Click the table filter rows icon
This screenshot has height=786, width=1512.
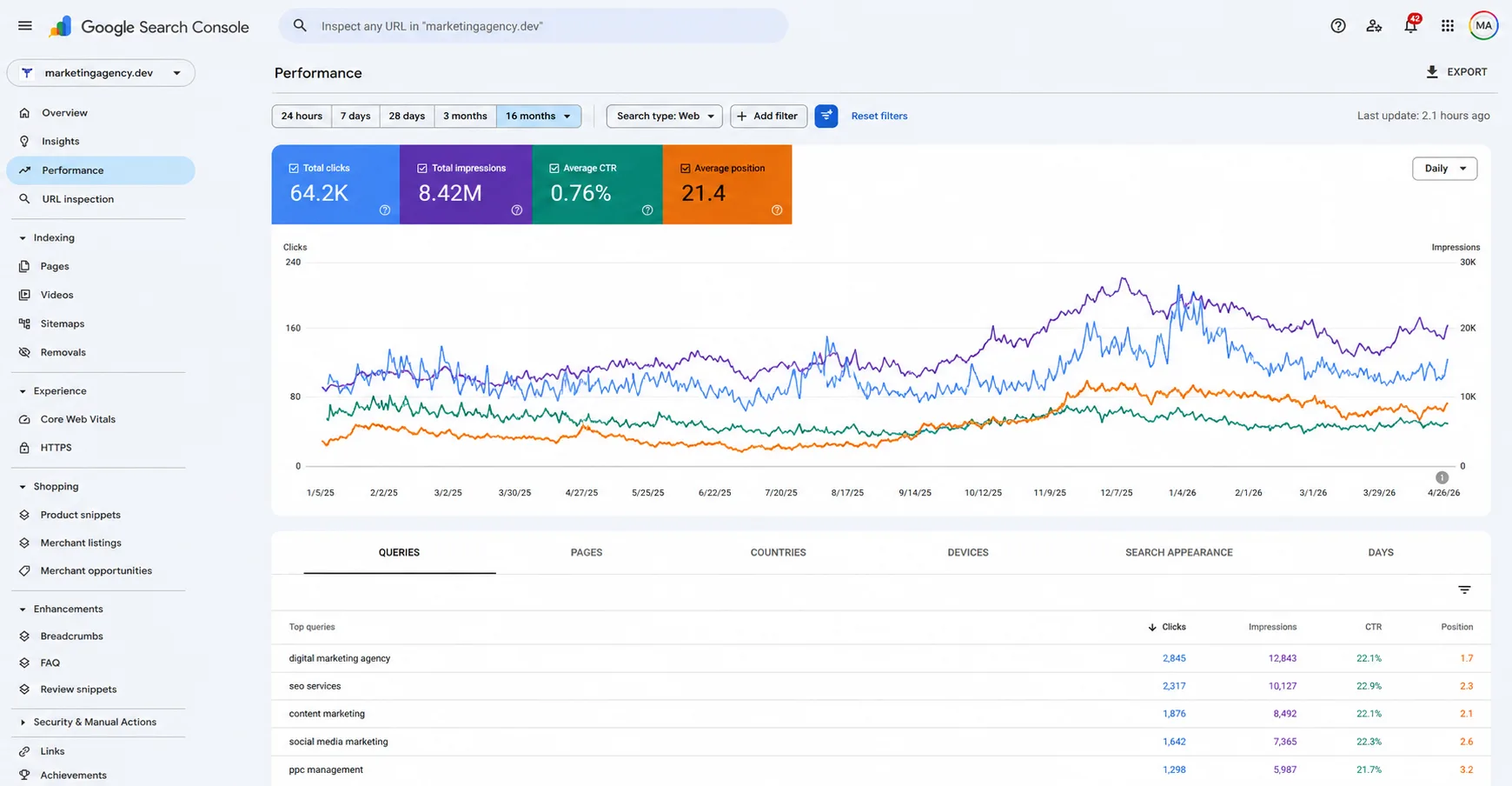tap(1464, 589)
